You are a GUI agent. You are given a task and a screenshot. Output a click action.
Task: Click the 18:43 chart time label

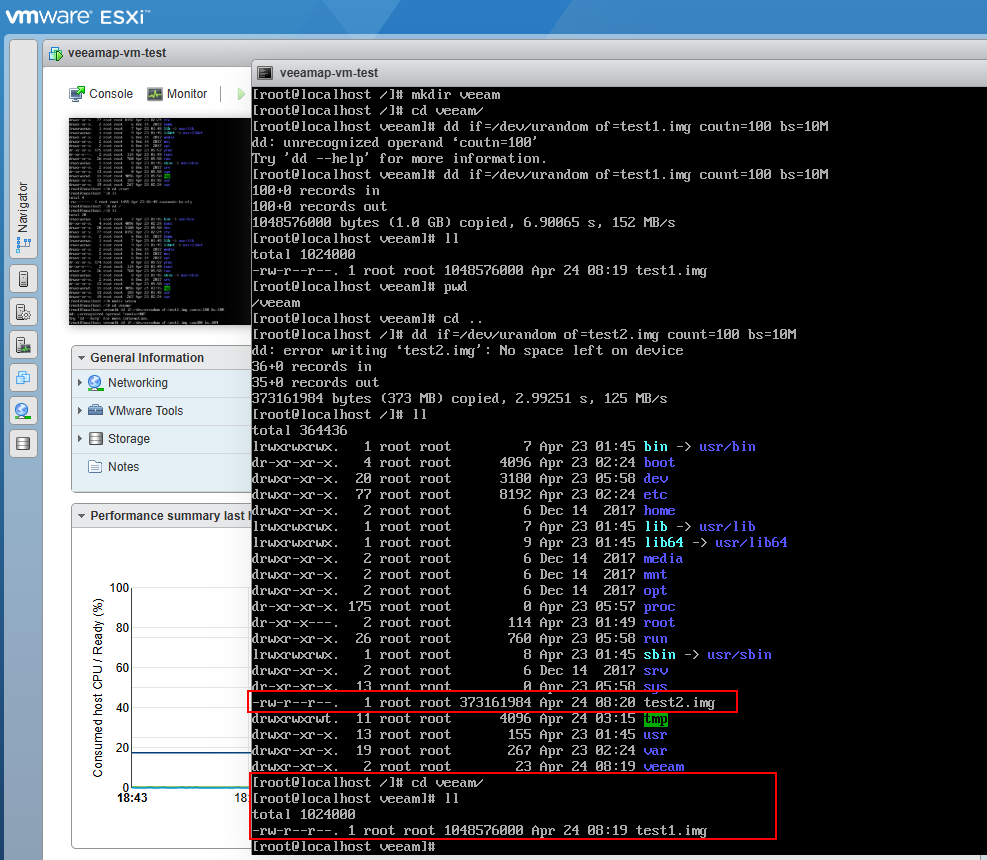(132, 798)
